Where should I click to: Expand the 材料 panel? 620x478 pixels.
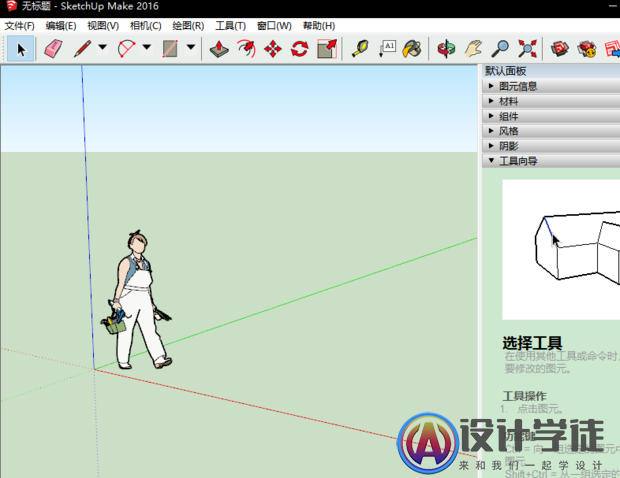click(551, 101)
